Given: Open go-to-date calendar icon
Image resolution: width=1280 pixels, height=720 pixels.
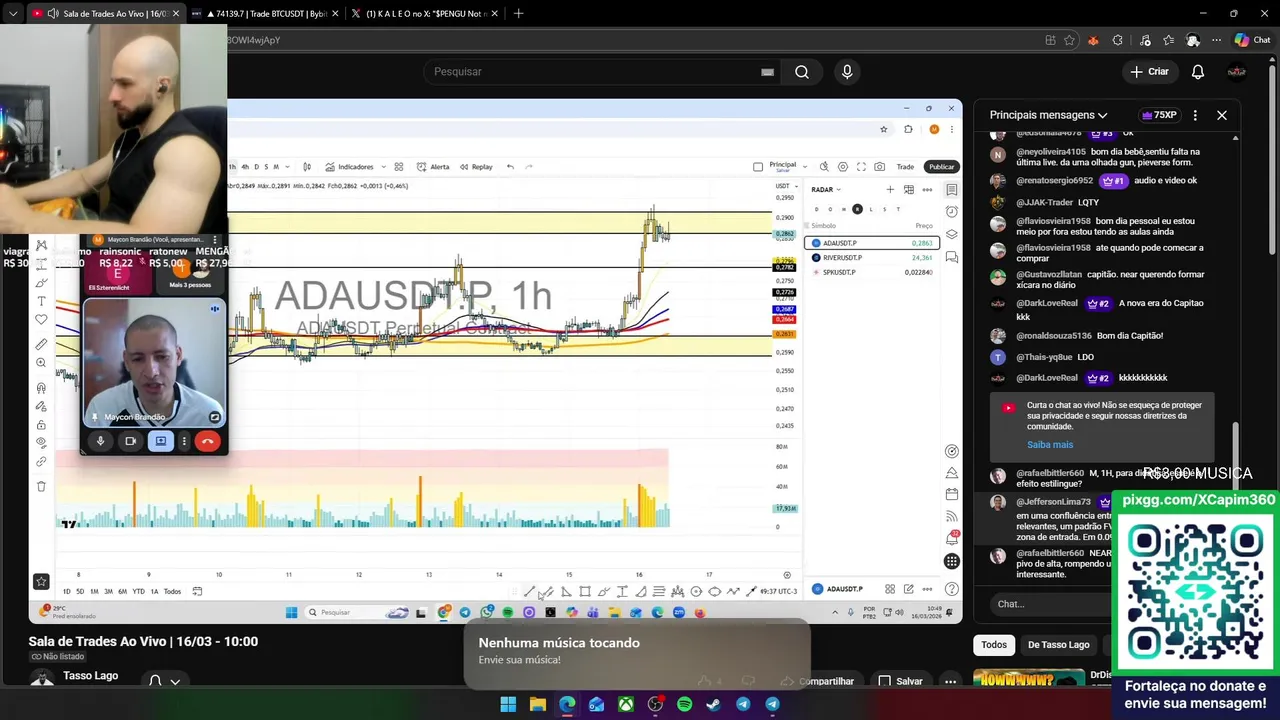Looking at the screenshot, I should 197,591.
